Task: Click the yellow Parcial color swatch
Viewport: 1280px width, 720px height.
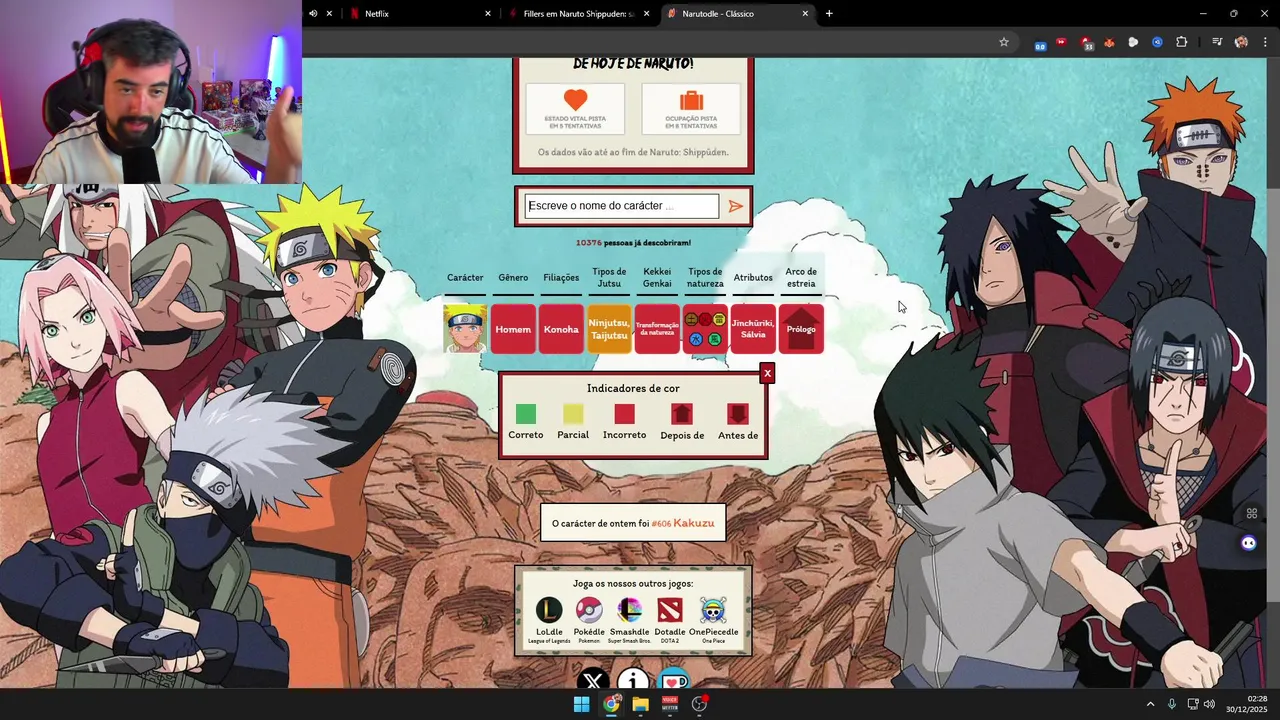Action: coord(573,414)
